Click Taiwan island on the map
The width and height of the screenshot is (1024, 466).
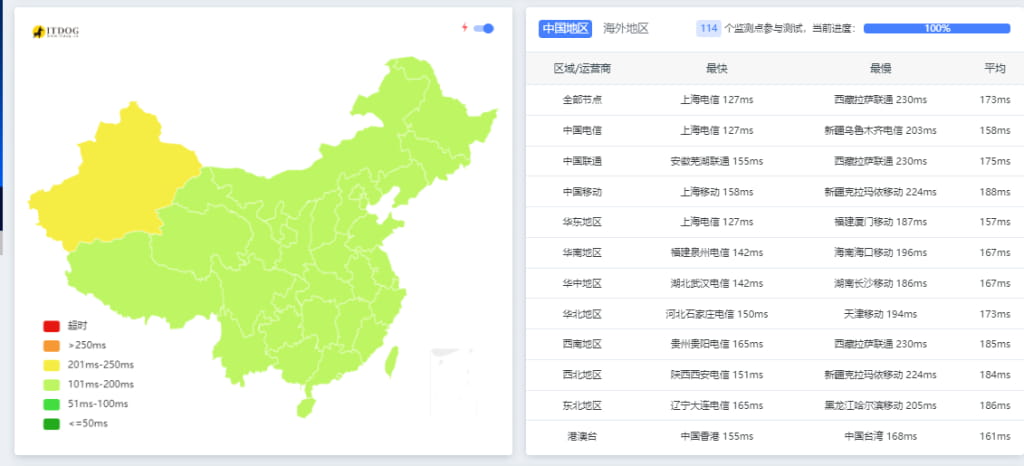click(x=391, y=362)
